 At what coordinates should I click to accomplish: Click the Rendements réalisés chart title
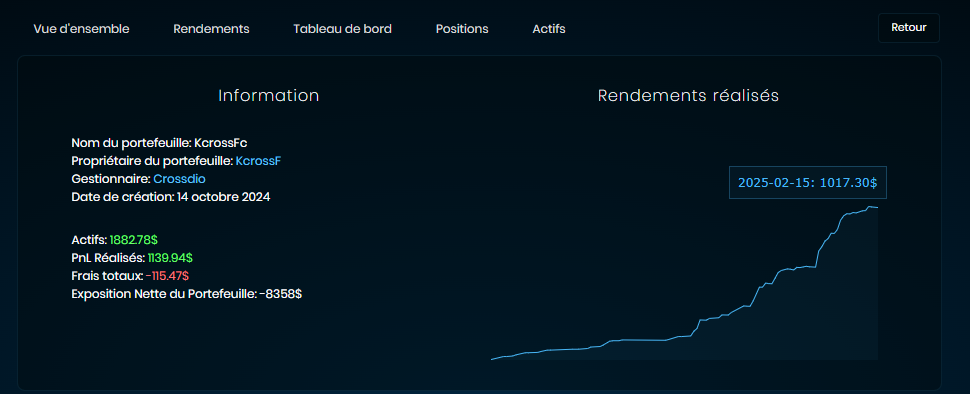[x=688, y=96]
